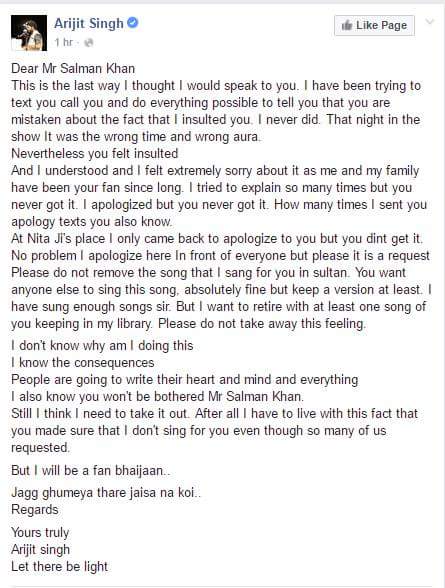The height and width of the screenshot is (588, 445).
Task: Click the 'Arijit singh' signature line at the bottom
Action: (x=40, y=549)
